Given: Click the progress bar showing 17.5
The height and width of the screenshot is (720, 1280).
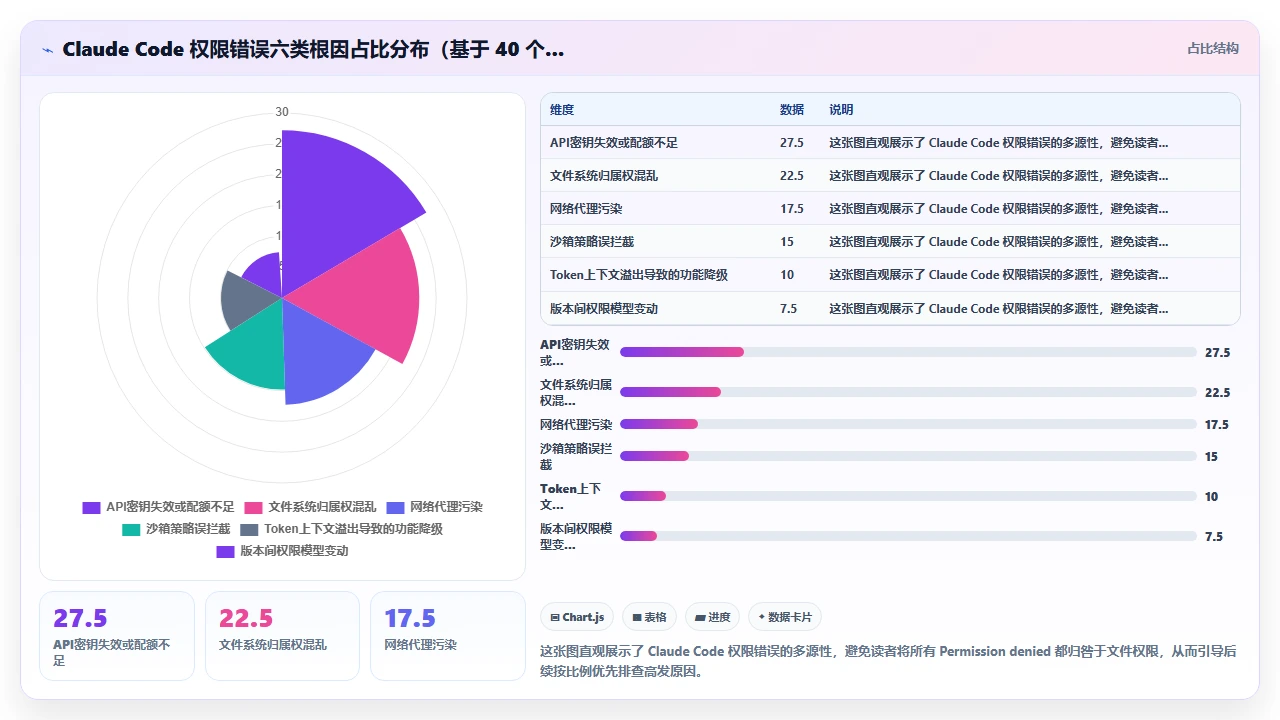Looking at the screenshot, I should pyautogui.click(x=908, y=424).
